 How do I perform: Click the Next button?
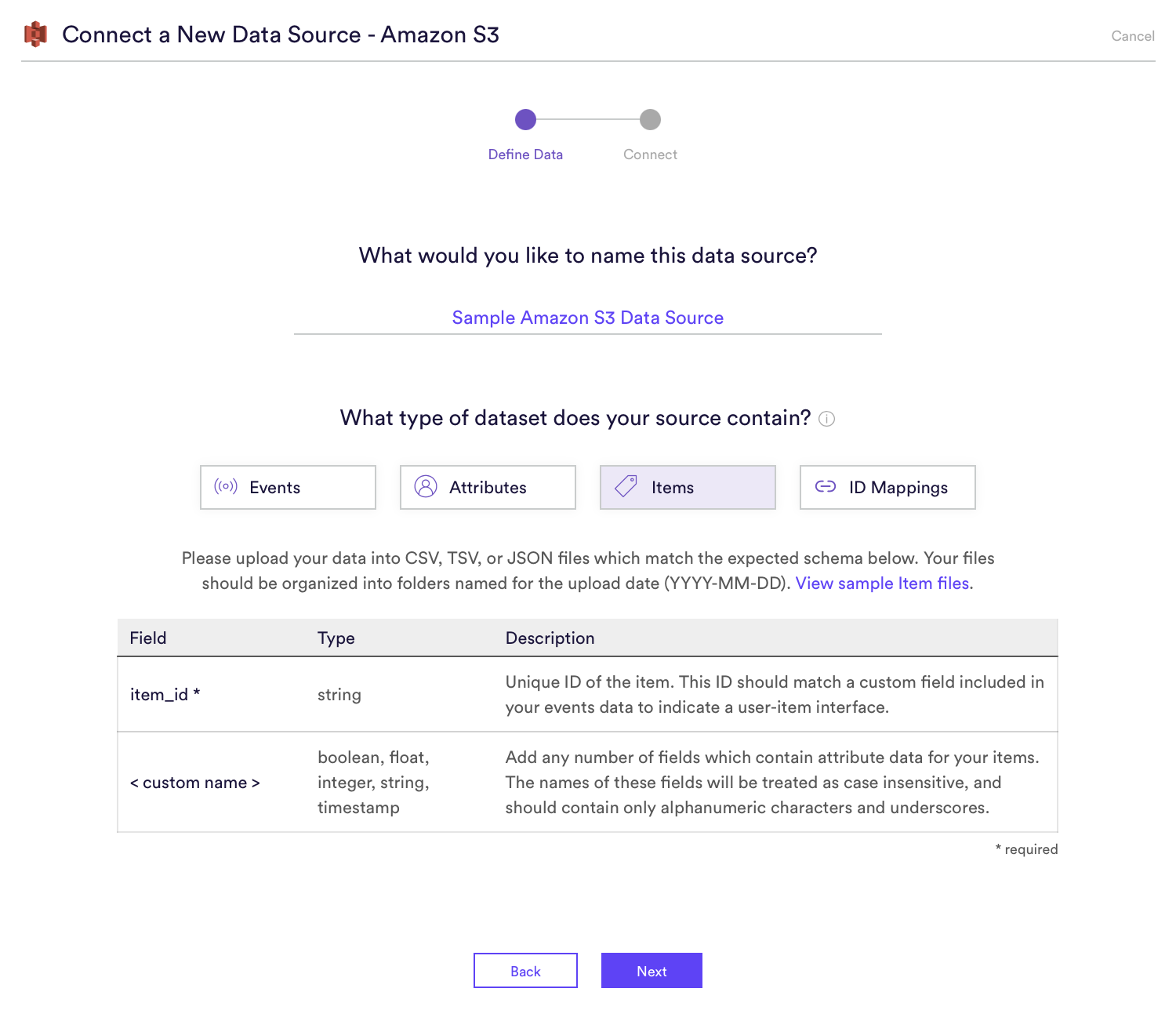pos(652,971)
